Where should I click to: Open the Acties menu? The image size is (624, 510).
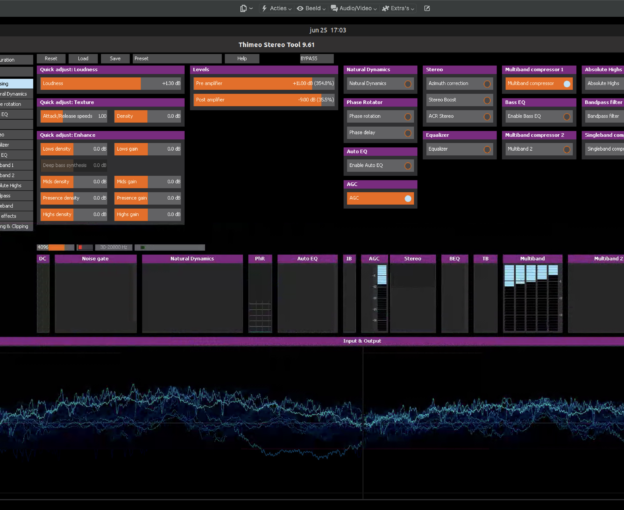276,8
